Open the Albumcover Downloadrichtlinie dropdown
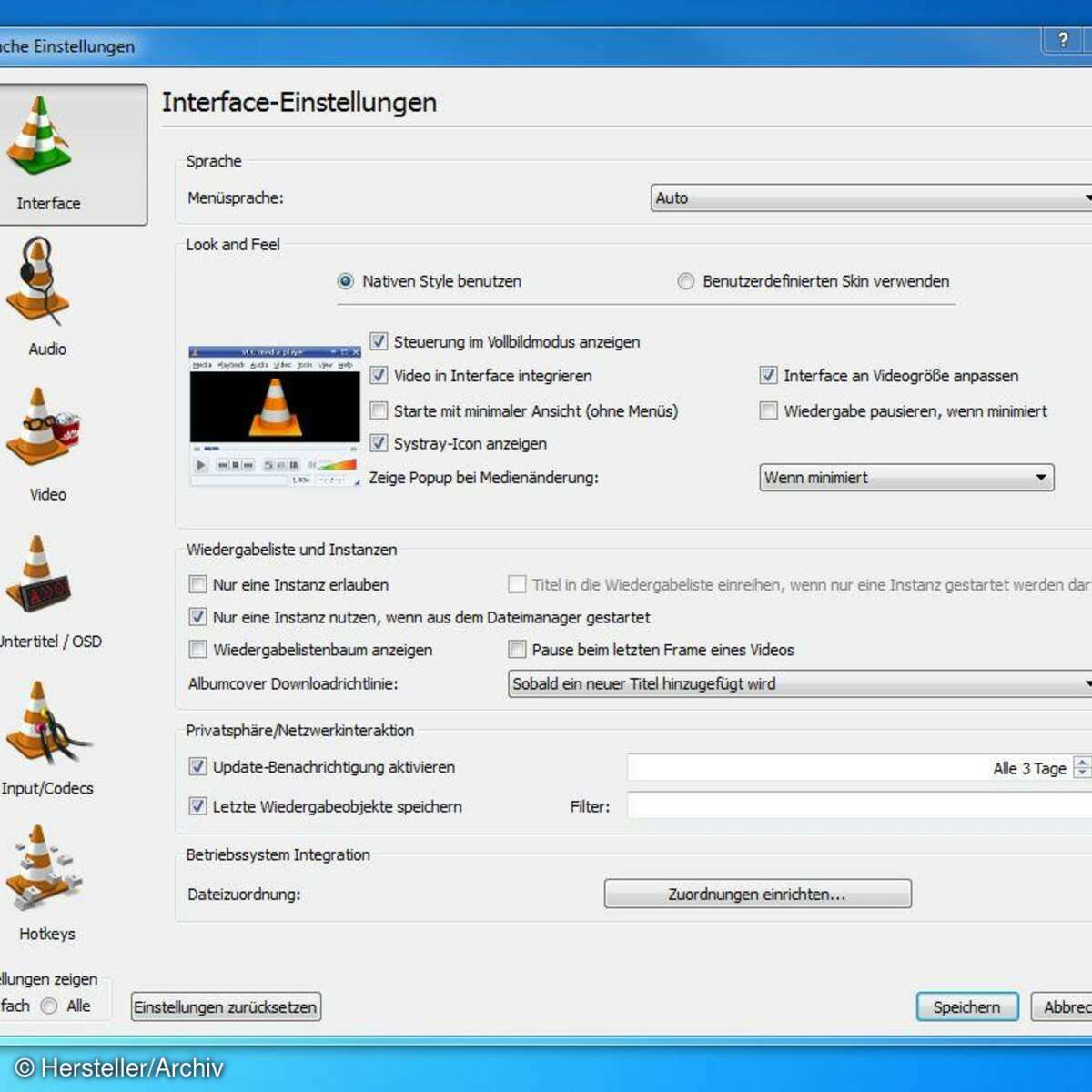The width and height of the screenshot is (1092, 1092). click(x=799, y=683)
